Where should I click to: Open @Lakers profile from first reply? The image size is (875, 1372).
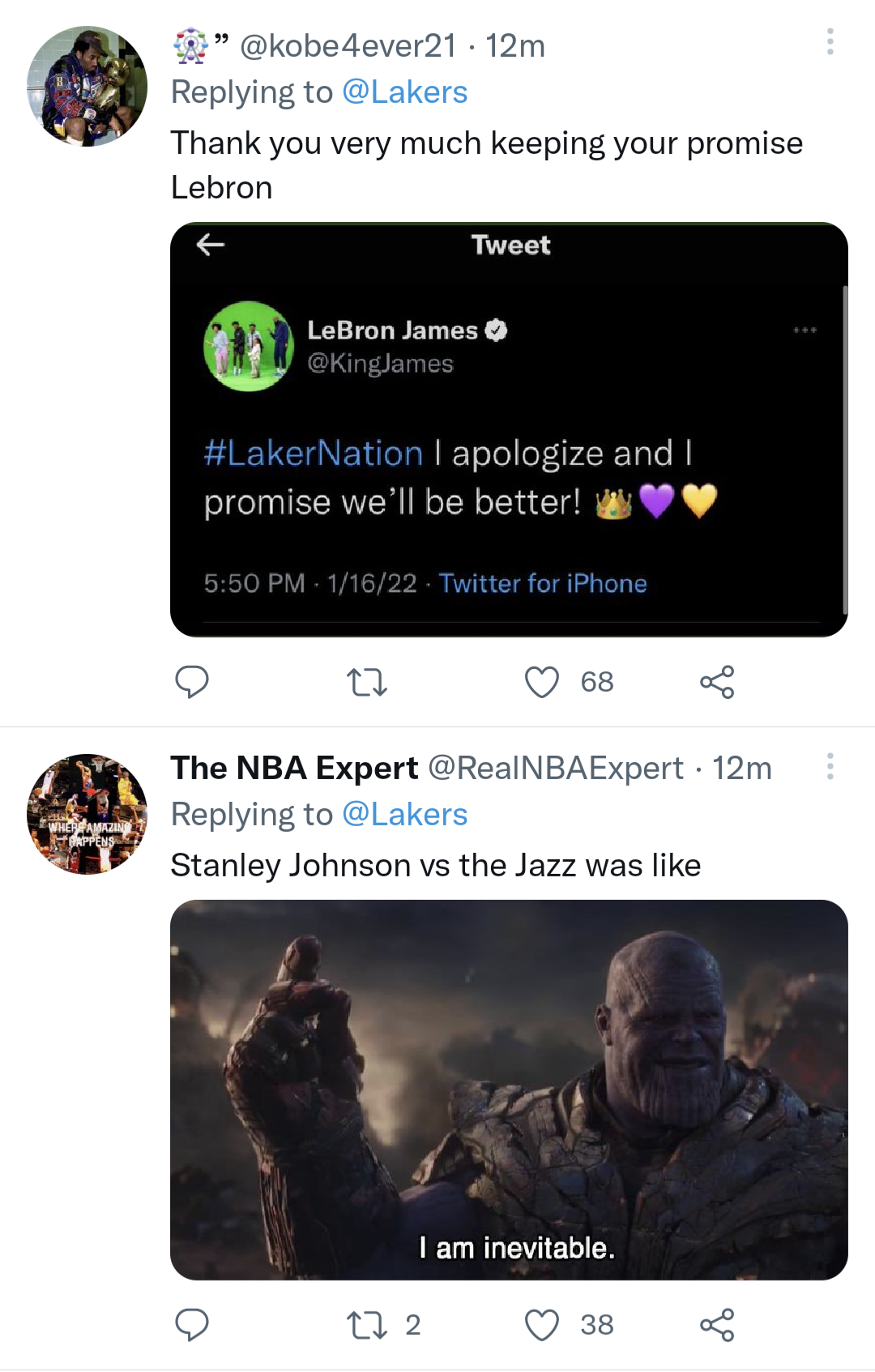pos(405,92)
